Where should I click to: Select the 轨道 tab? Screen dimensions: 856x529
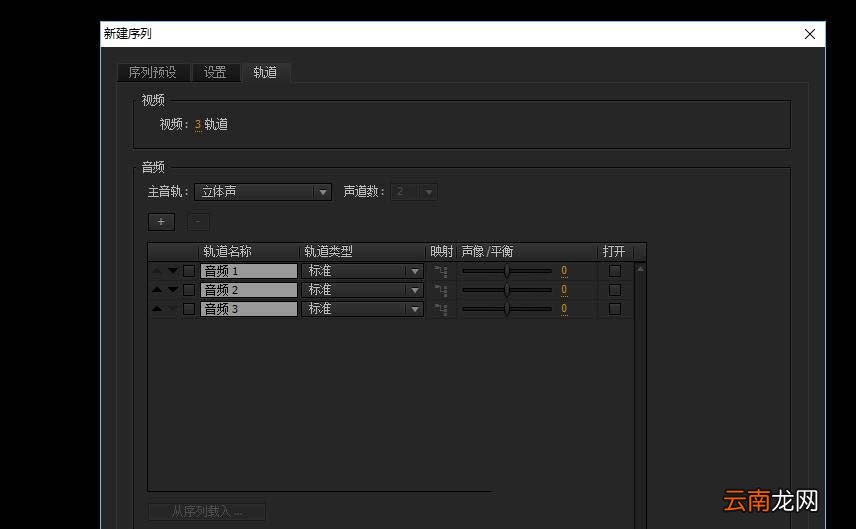pos(265,73)
